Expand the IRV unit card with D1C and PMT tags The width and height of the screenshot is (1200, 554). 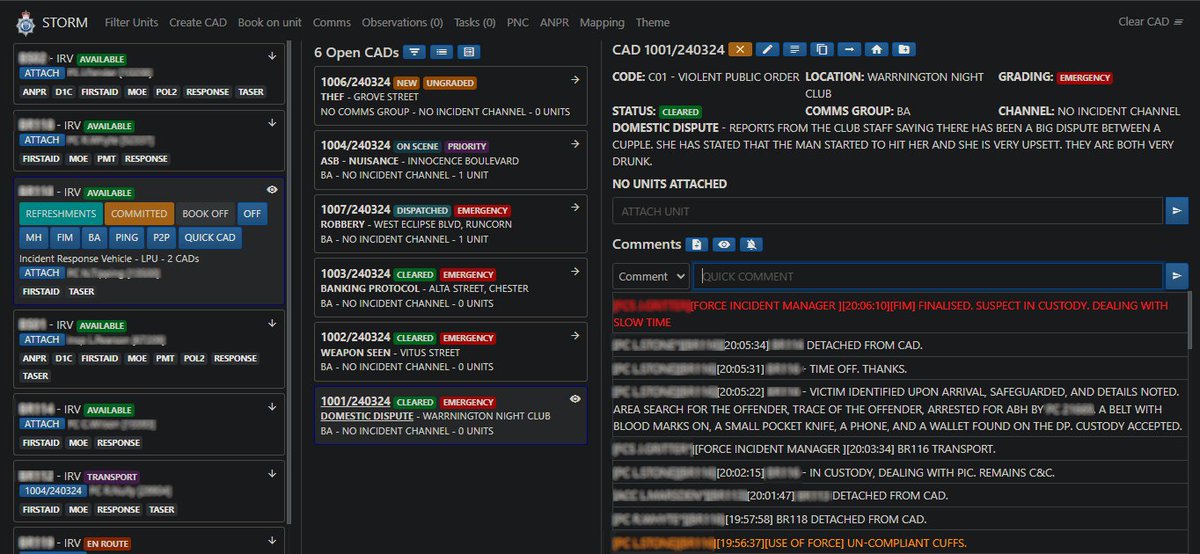(x=273, y=323)
